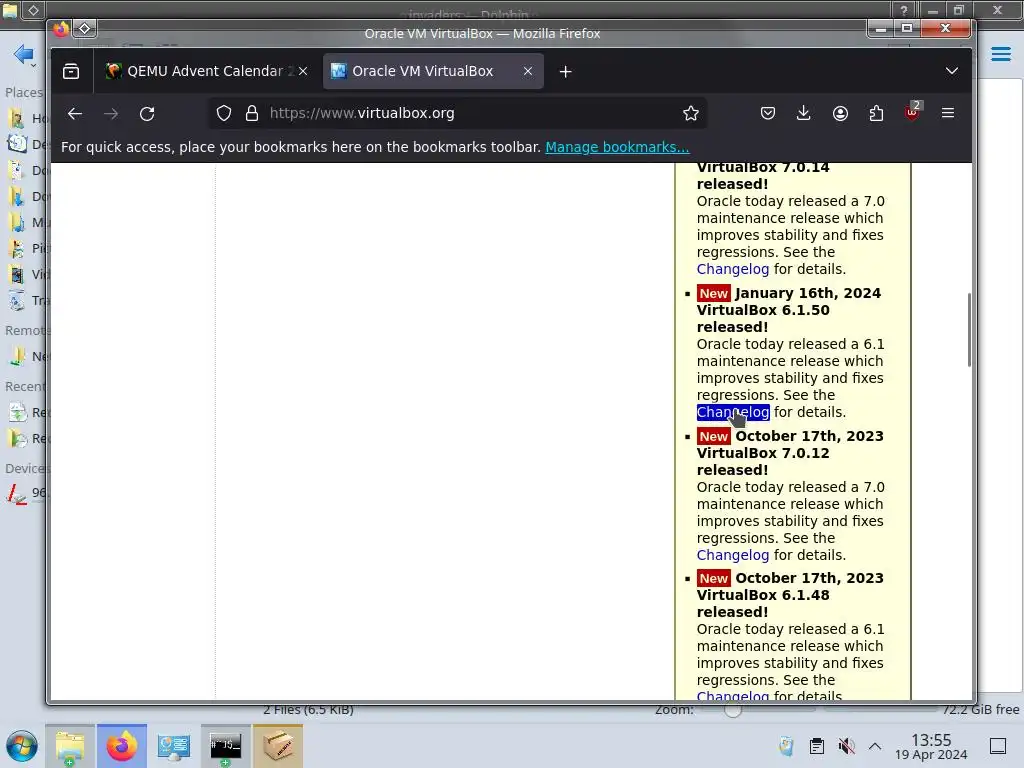Open system settings taskbar icon
Viewport: 1024px width, 768px height.
pos(174,746)
